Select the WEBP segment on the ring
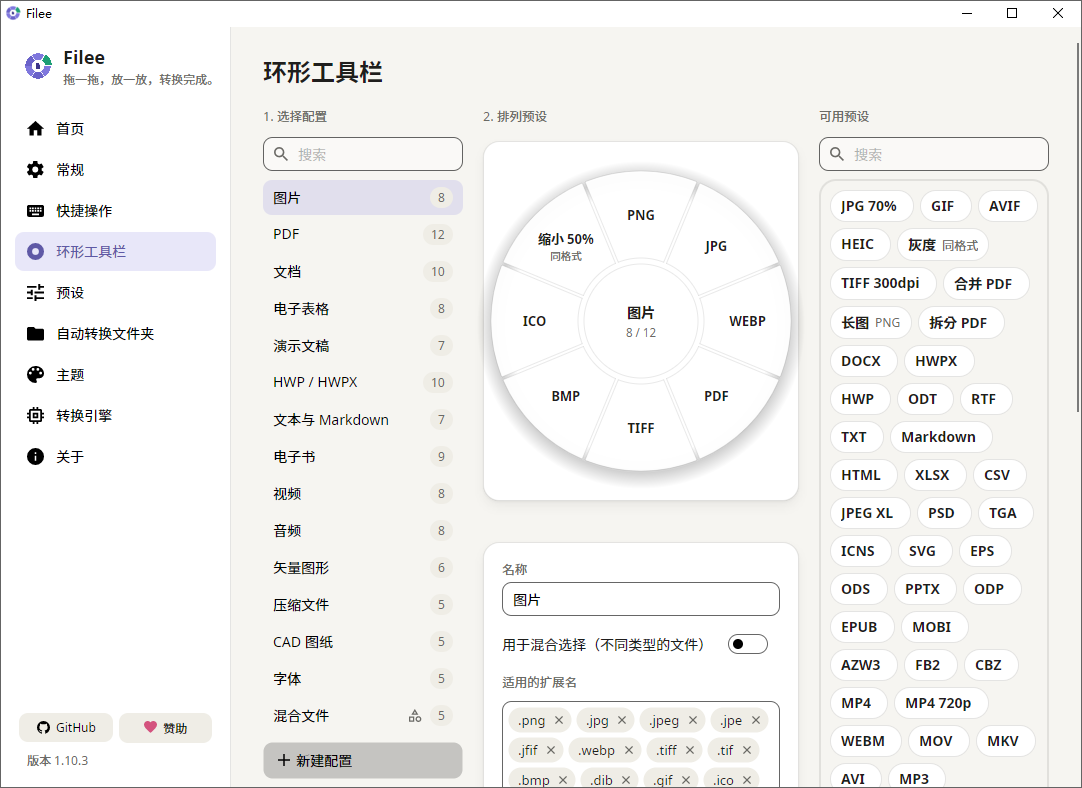Screen dimensions: 1082x788 (x=747, y=321)
